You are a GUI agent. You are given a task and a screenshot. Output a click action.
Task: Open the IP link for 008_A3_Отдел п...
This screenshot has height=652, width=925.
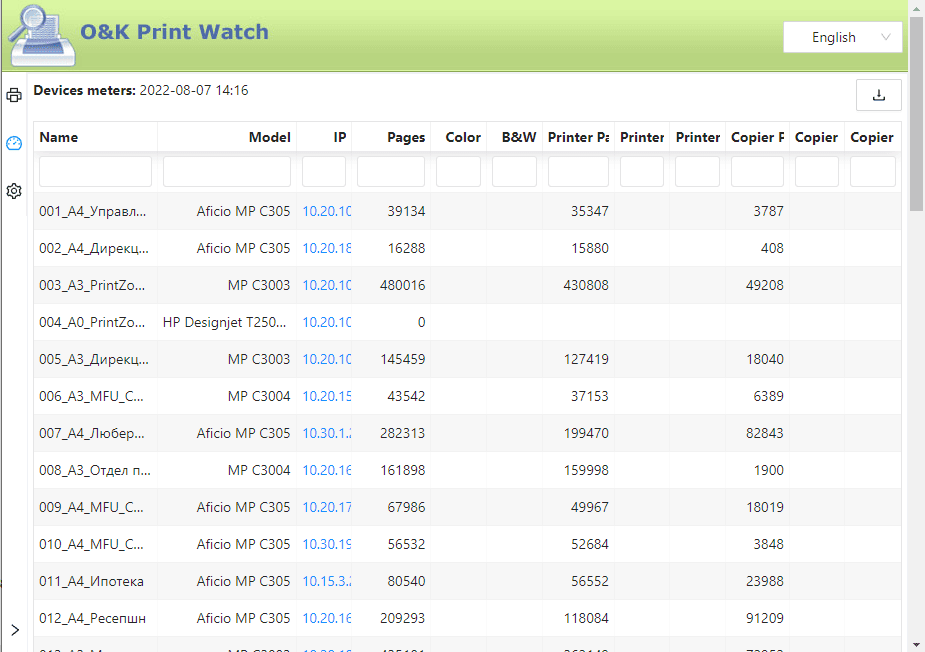(x=327, y=470)
